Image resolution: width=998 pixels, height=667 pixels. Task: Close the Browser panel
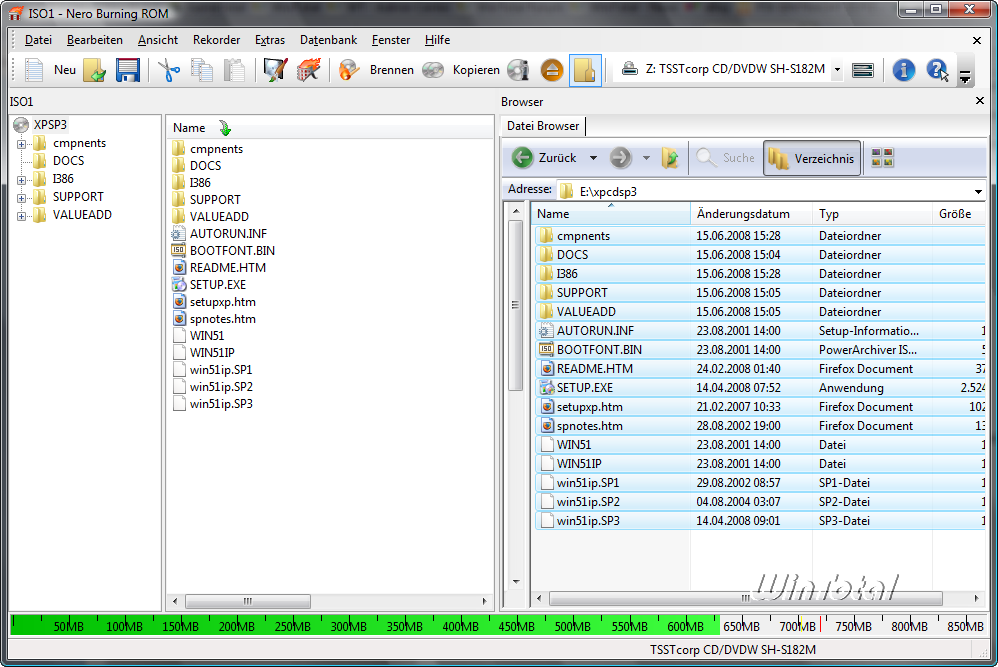pyautogui.click(x=980, y=101)
